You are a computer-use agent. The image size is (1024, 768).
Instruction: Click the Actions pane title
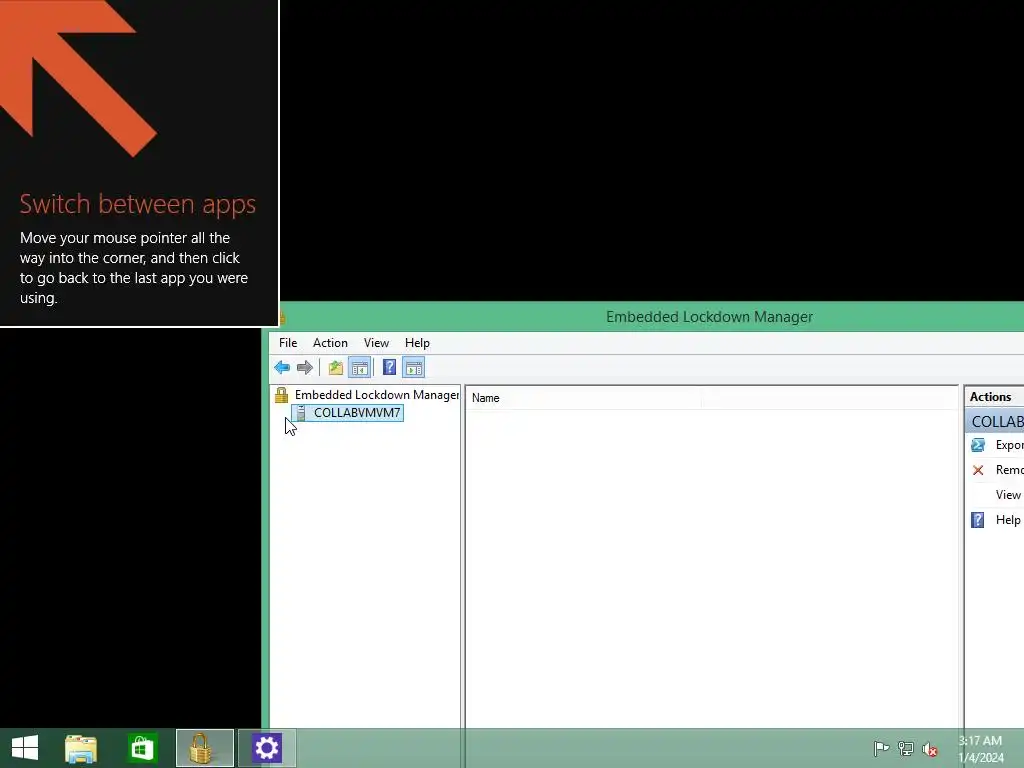[x=991, y=396]
